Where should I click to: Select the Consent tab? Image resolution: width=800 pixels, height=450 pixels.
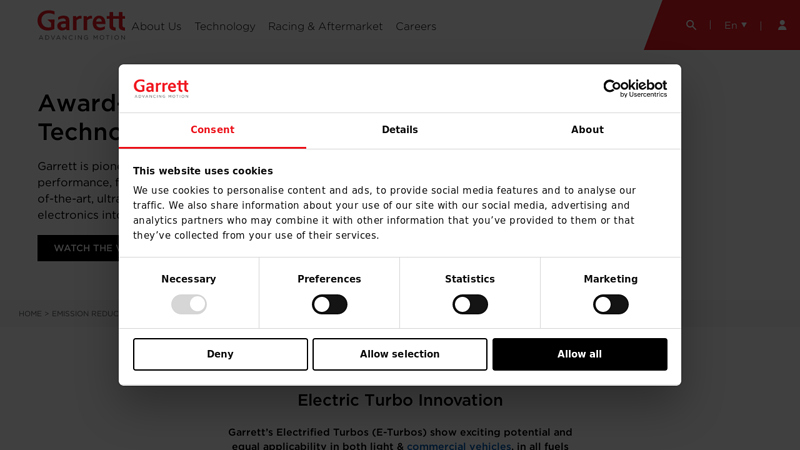(x=212, y=130)
